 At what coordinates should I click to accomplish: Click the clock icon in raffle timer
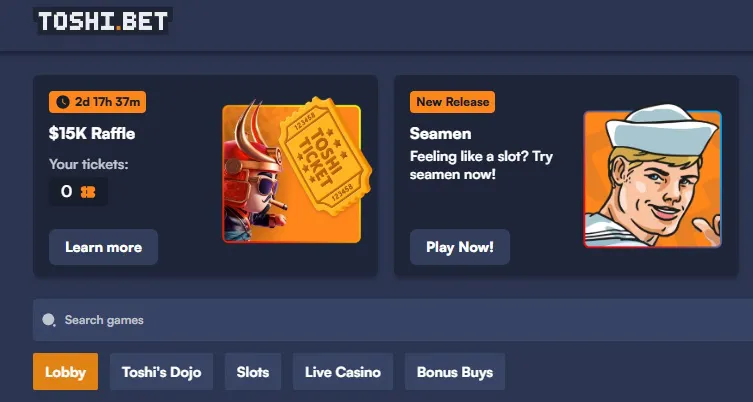62,102
